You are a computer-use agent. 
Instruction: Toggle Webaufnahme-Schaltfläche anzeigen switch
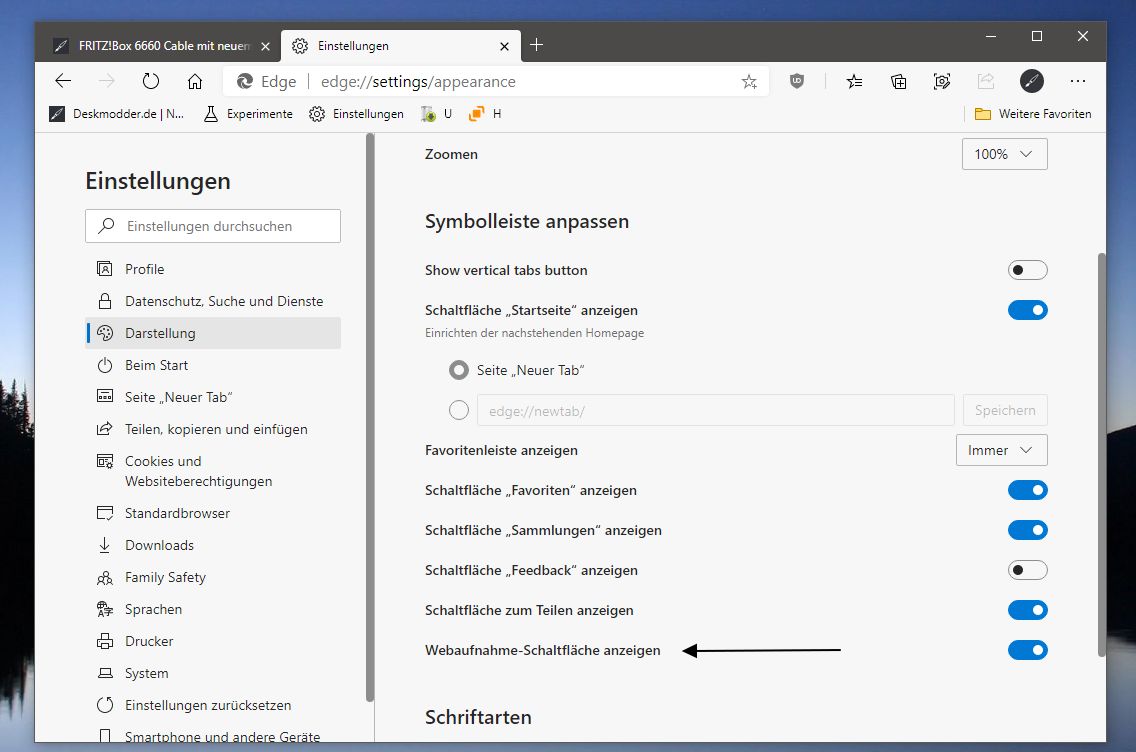tap(1027, 650)
